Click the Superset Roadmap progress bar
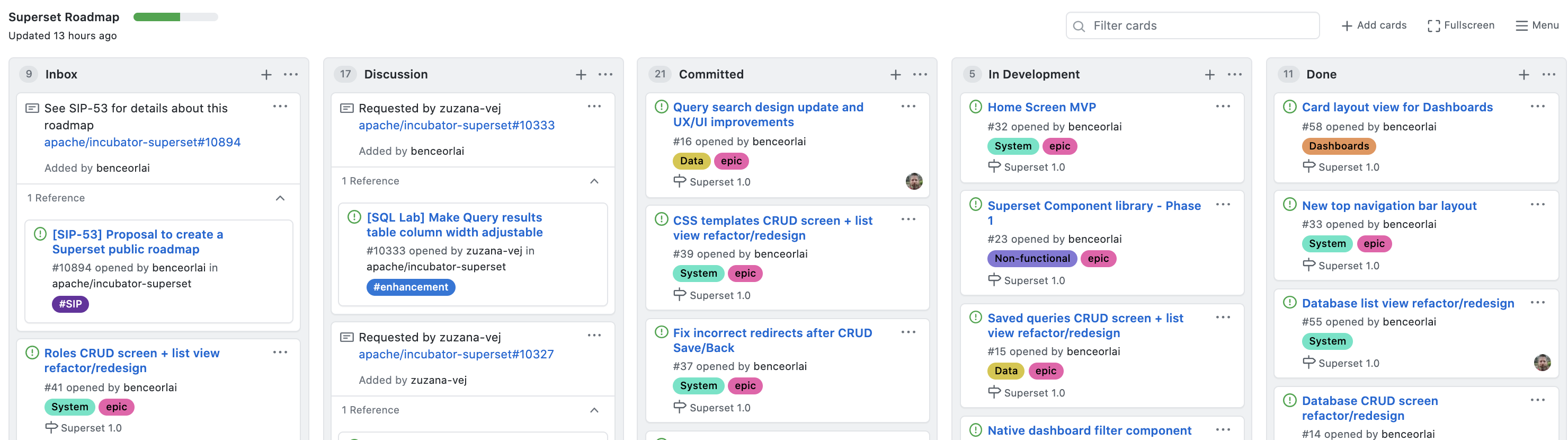The height and width of the screenshot is (440, 1568). [175, 17]
